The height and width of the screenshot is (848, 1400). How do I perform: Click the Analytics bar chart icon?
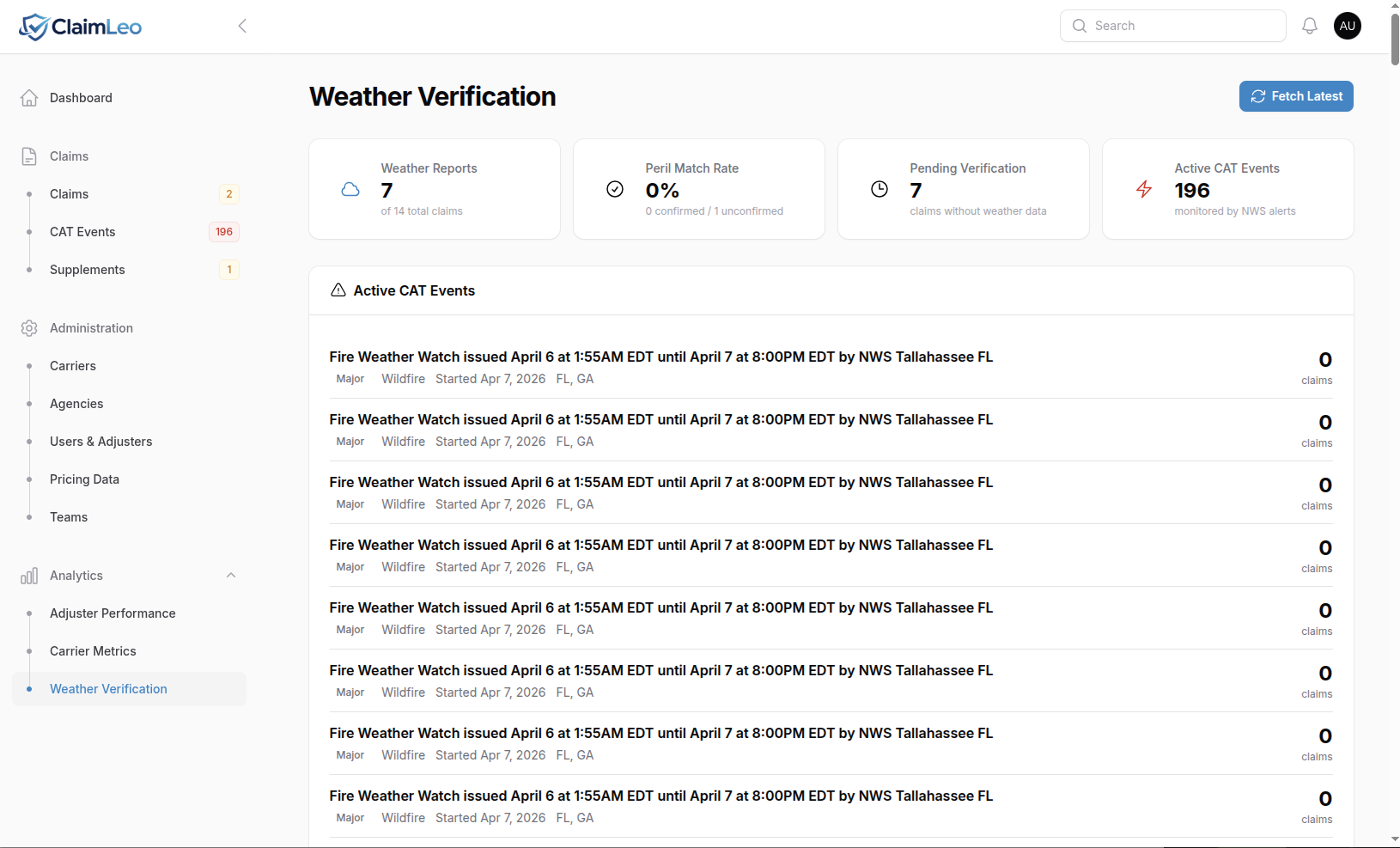pyautogui.click(x=29, y=576)
